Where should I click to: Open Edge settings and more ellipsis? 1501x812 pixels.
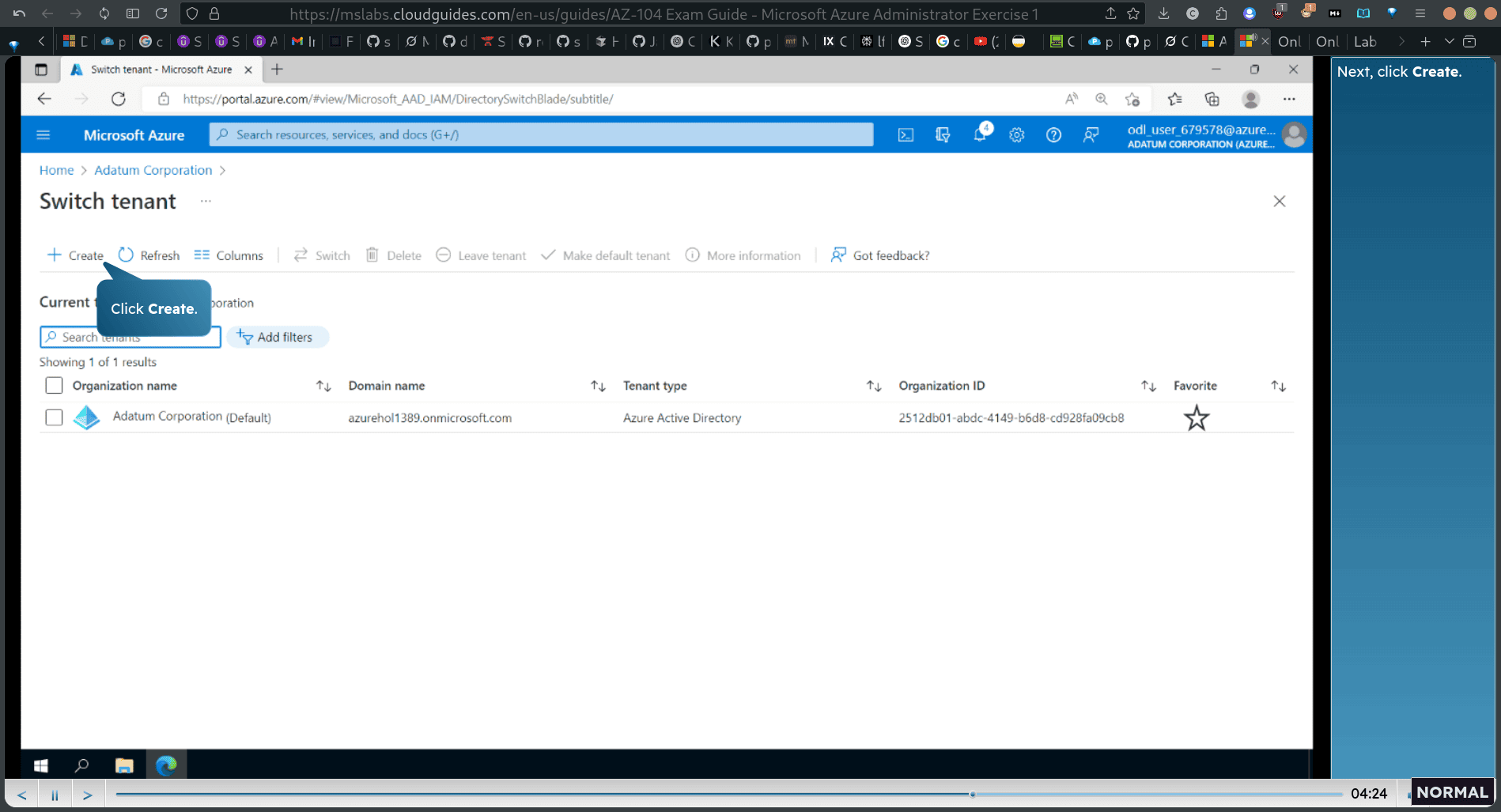tap(1289, 99)
